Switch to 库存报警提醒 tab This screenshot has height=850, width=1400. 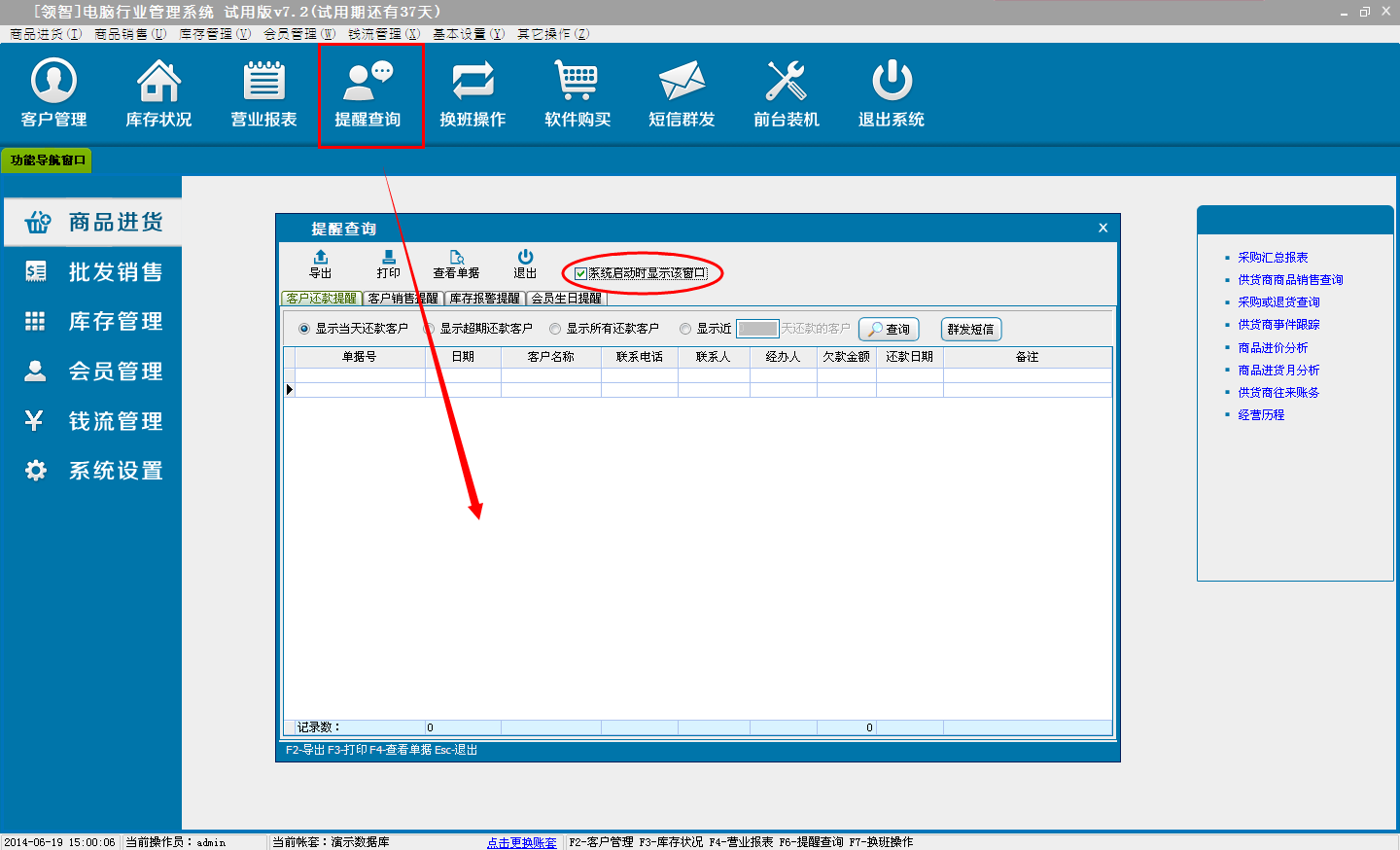tap(484, 299)
